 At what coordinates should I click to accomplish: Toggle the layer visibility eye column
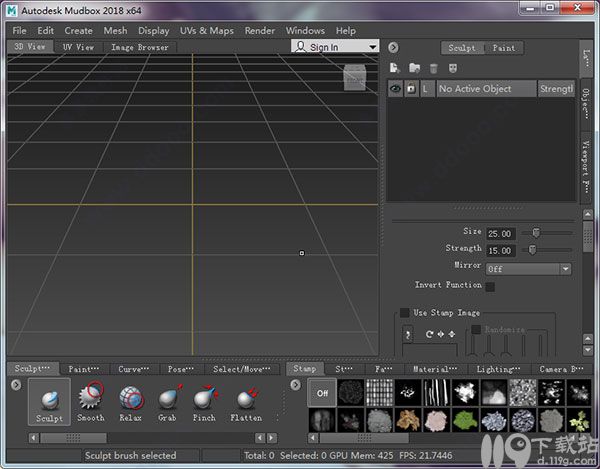[x=395, y=89]
